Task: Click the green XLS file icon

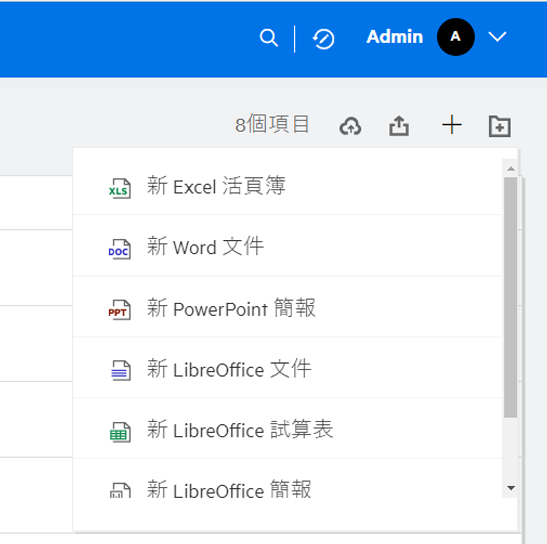Action: (120, 188)
